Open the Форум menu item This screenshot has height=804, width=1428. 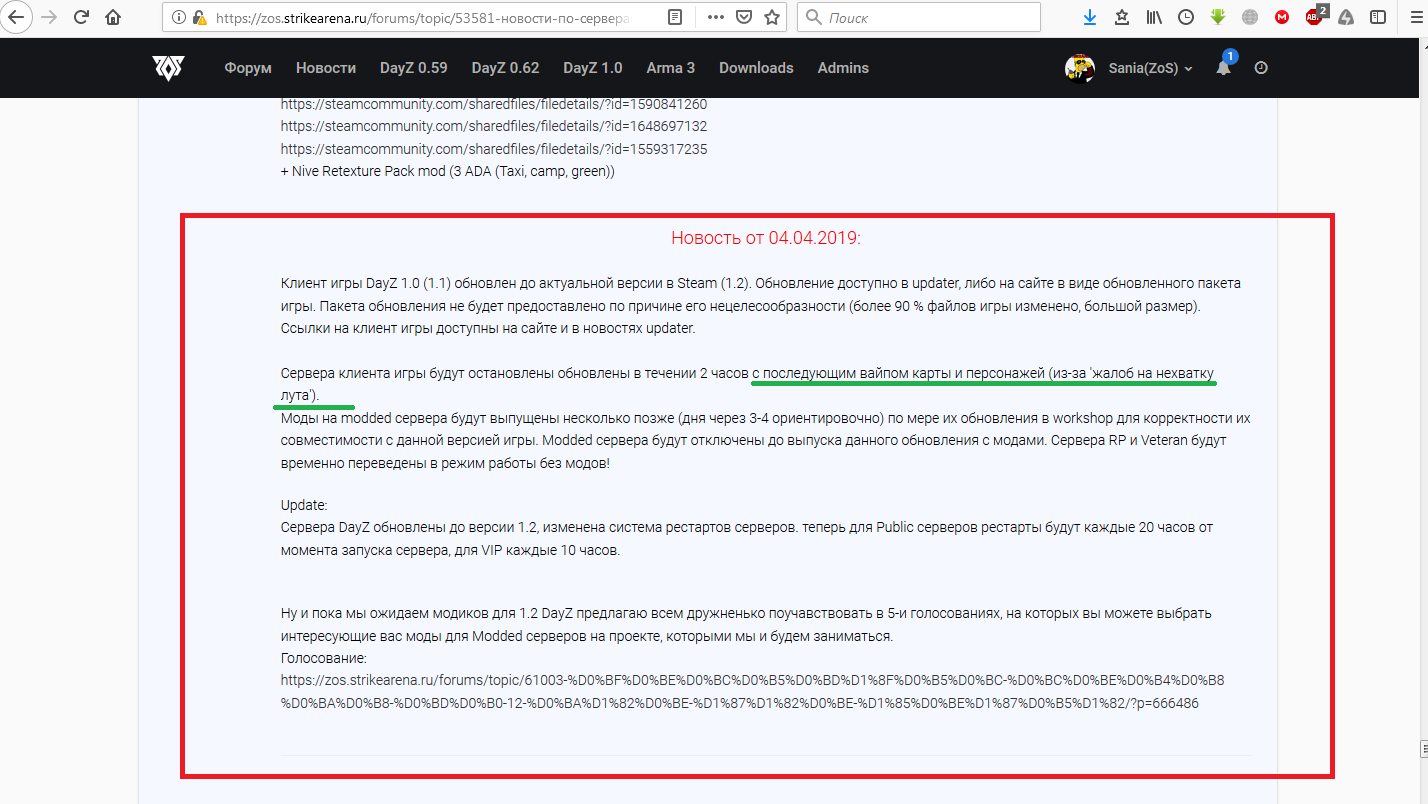(248, 68)
